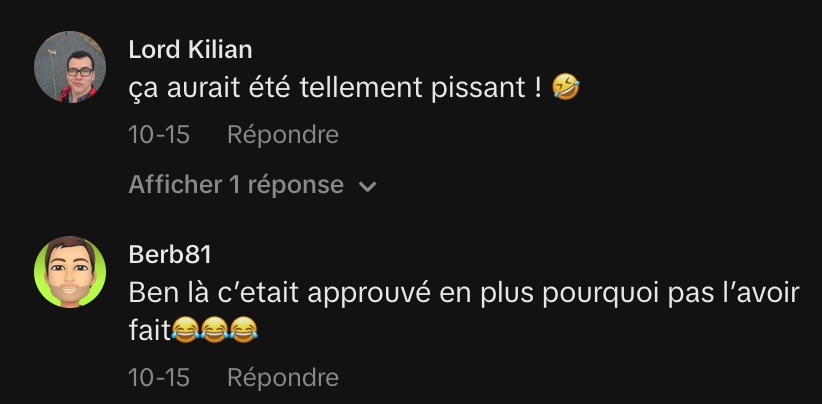Click the middle tears-of-joy emoji in Berb81's comment
The width and height of the screenshot is (822, 404).
pyautogui.click(x=214, y=330)
